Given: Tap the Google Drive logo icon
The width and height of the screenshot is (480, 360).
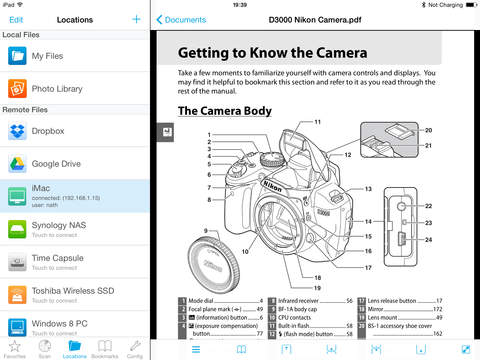Looking at the screenshot, I should (x=17, y=164).
